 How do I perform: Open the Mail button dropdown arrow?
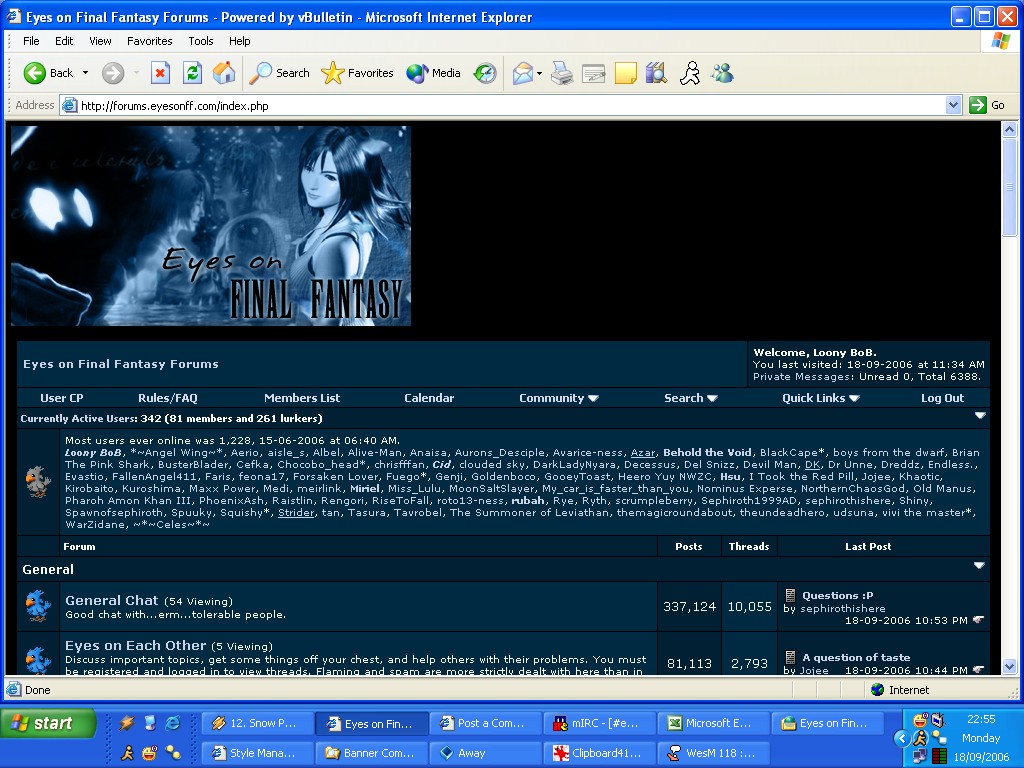click(539, 73)
